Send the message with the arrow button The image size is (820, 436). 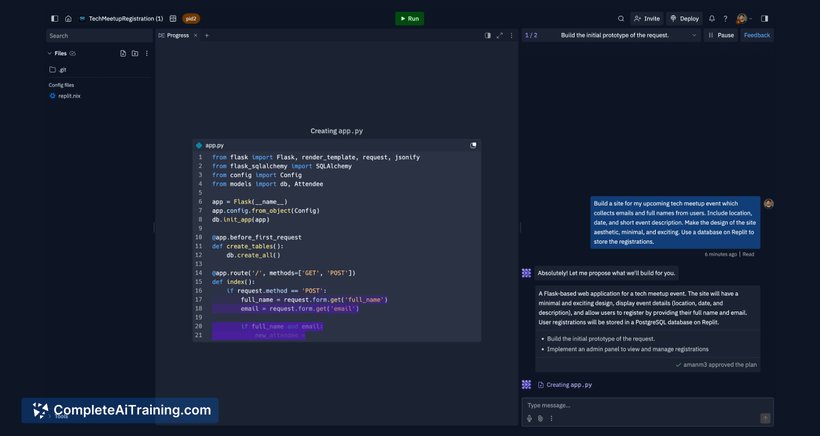[x=765, y=418]
